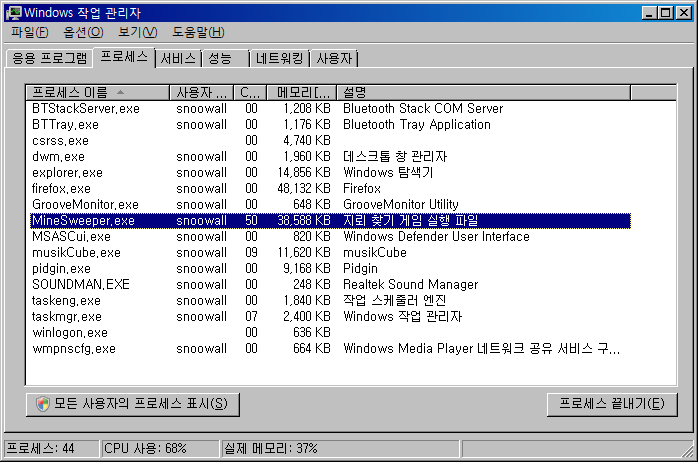
Task: Select the GrooveMonitor.exe process
Action: pyautogui.click(x=330, y=204)
